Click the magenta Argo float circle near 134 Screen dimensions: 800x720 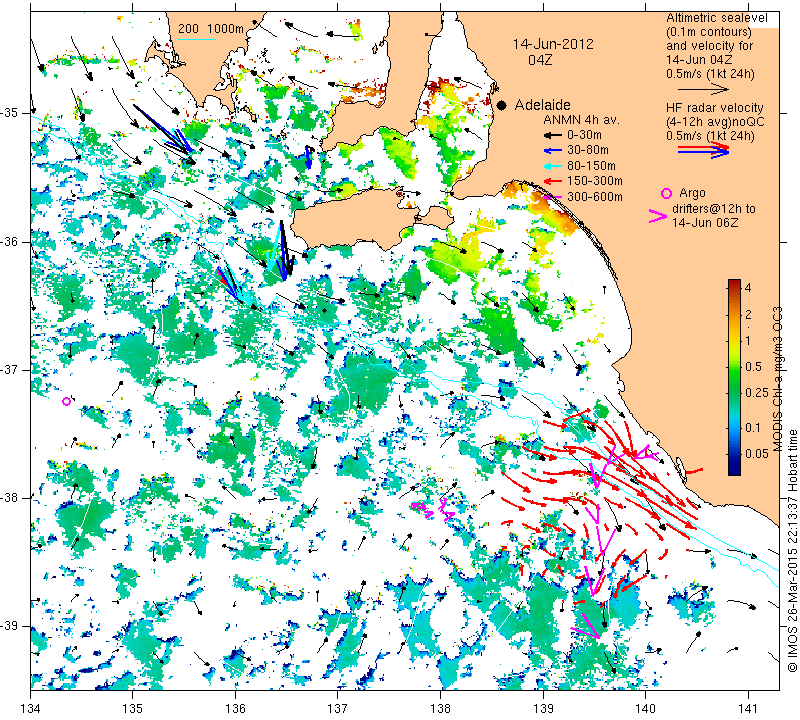click(66, 402)
